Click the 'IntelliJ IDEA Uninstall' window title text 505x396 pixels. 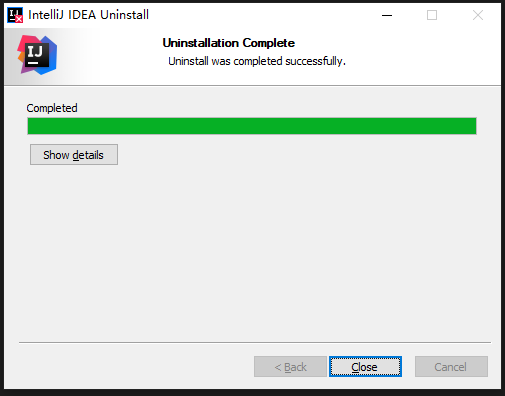pyautogui.click(x=88, y=15)
